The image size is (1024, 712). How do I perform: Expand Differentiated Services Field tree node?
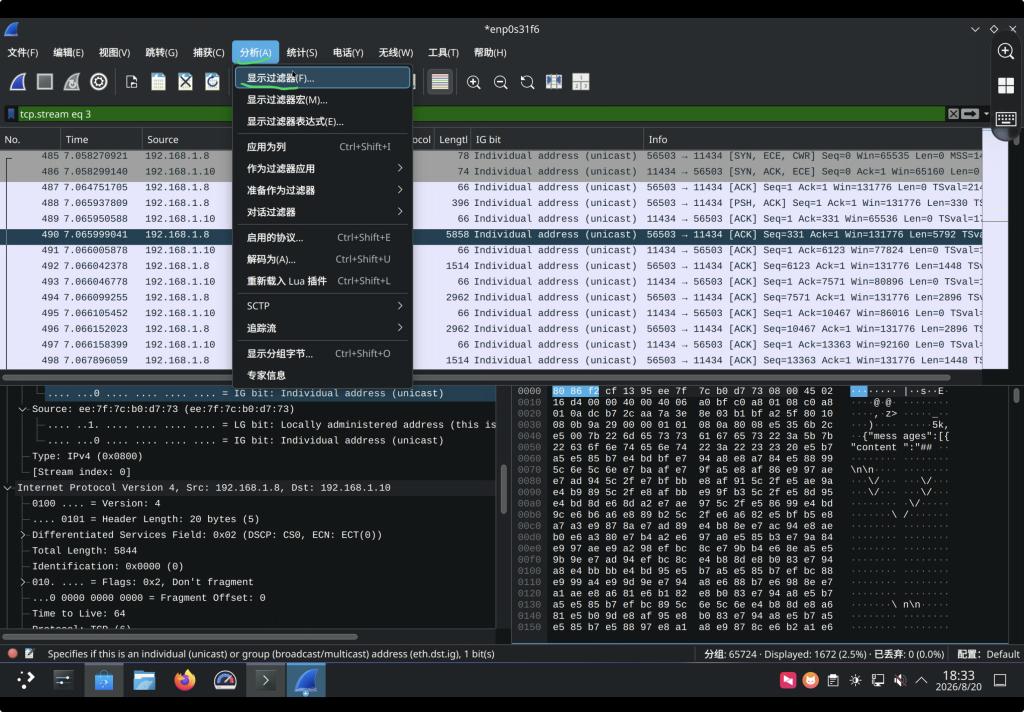coord(23,535)
